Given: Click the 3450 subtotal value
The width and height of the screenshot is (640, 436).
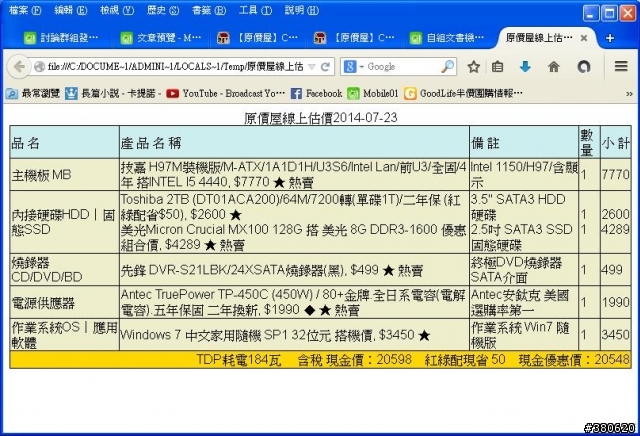Looking at the screenshot, I should point(616,335).
